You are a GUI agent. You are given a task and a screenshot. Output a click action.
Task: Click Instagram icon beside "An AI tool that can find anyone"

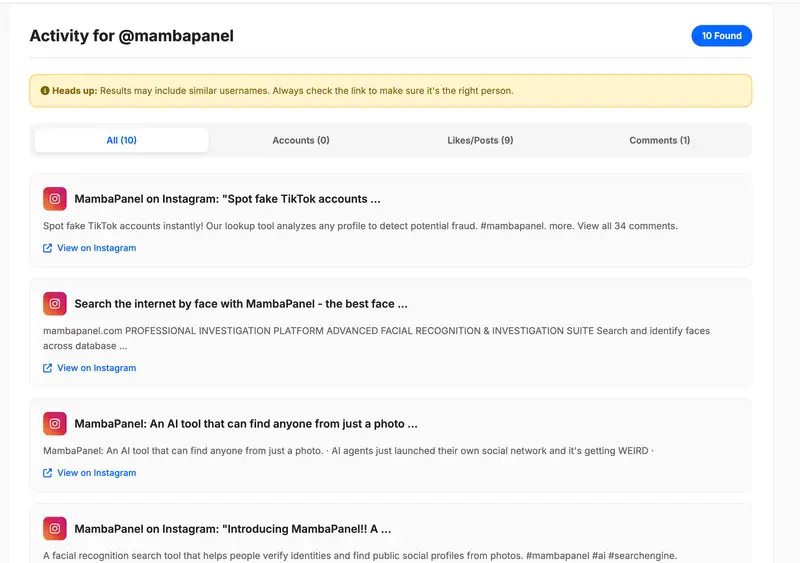pyautogui.click(x=55, y=424)
